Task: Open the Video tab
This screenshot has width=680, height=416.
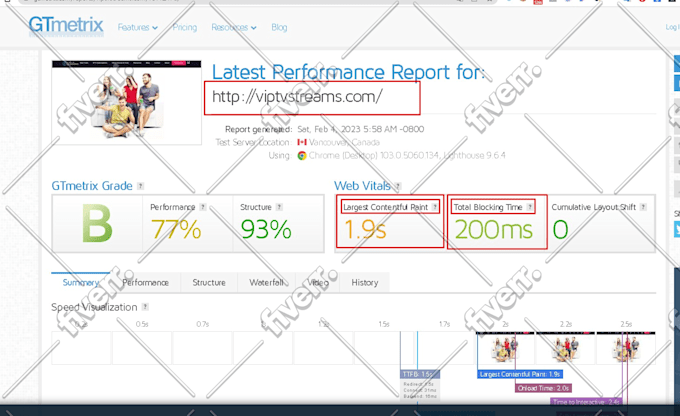Action: point(318,282)
